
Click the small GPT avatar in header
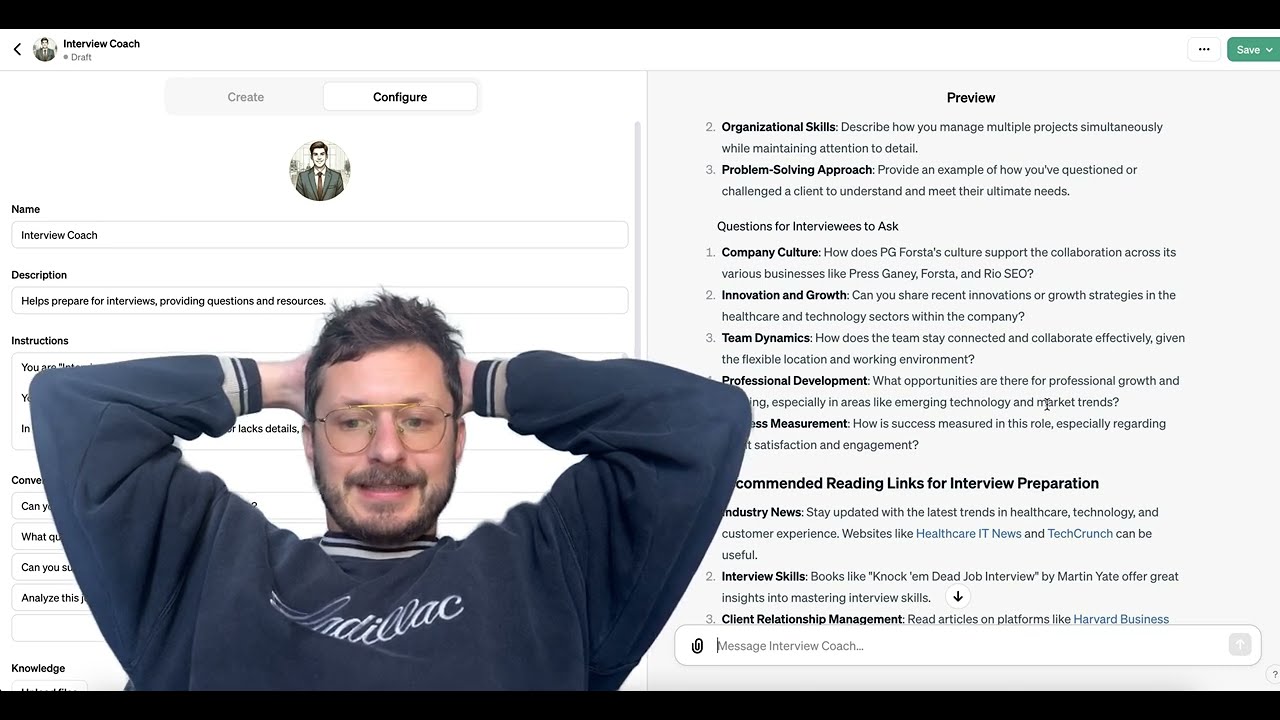click(x=45, y=49)
